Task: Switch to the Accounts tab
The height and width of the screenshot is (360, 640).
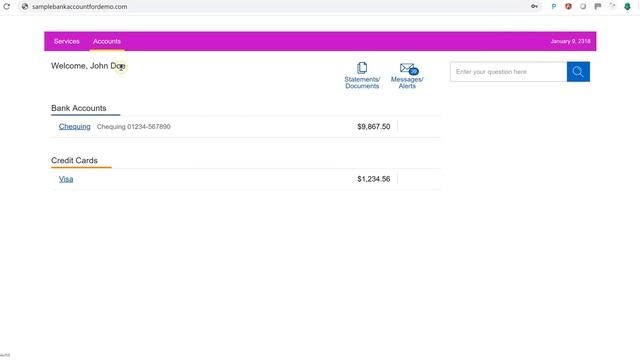Action: (x=107, y=41)
